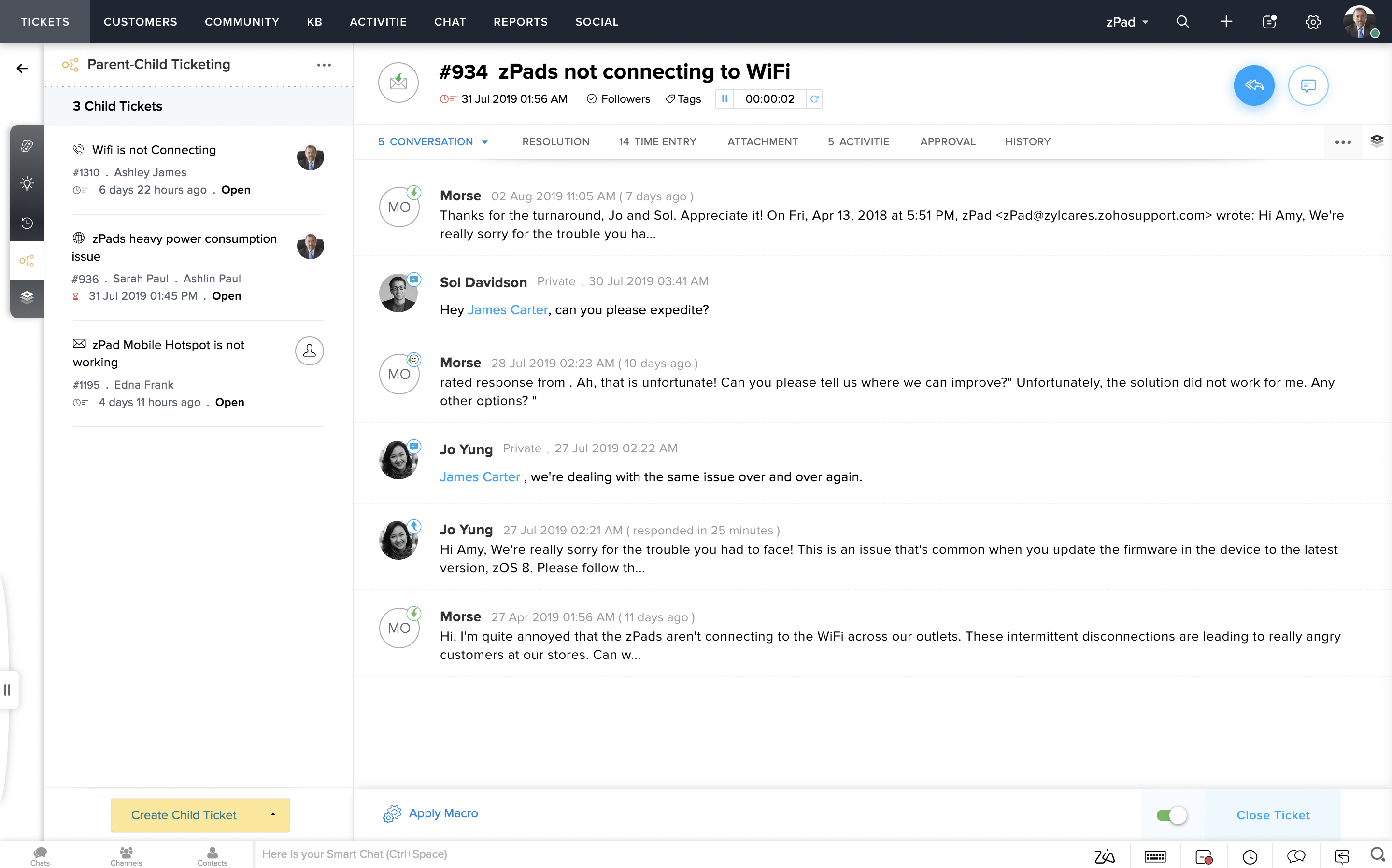Toggle the switch beside Close Ticket
This screenshot has height=868, width=1392.
(1171, 815)
